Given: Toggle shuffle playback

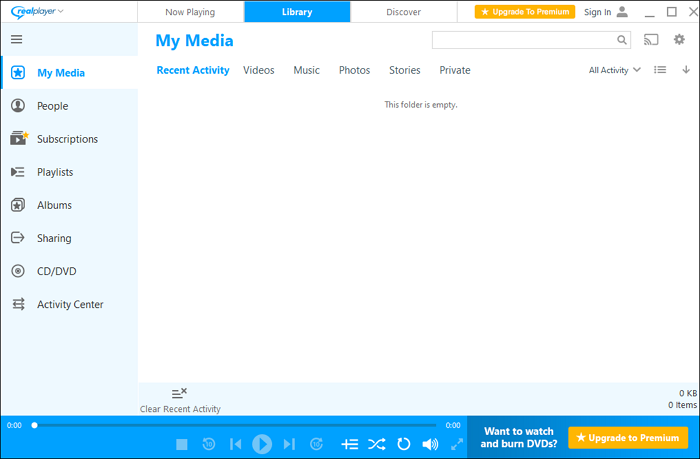Looking at the screenshot, I should click(x=376, y=444).
